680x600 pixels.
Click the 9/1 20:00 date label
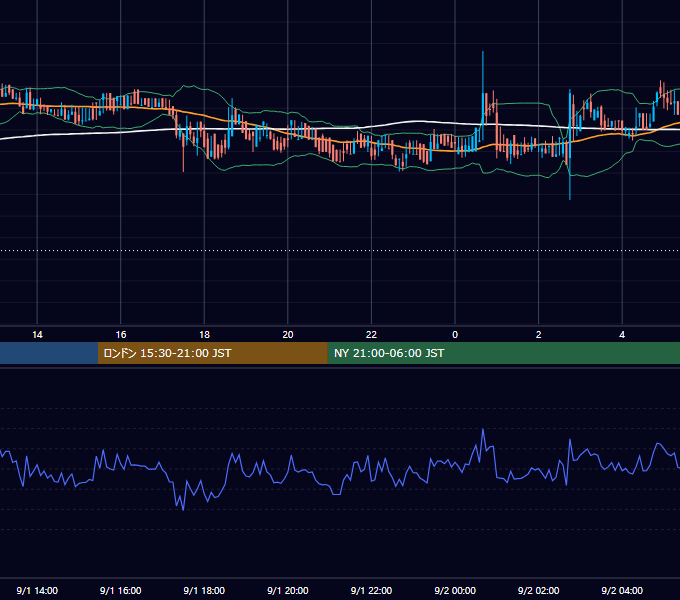[x=288, y=590]
